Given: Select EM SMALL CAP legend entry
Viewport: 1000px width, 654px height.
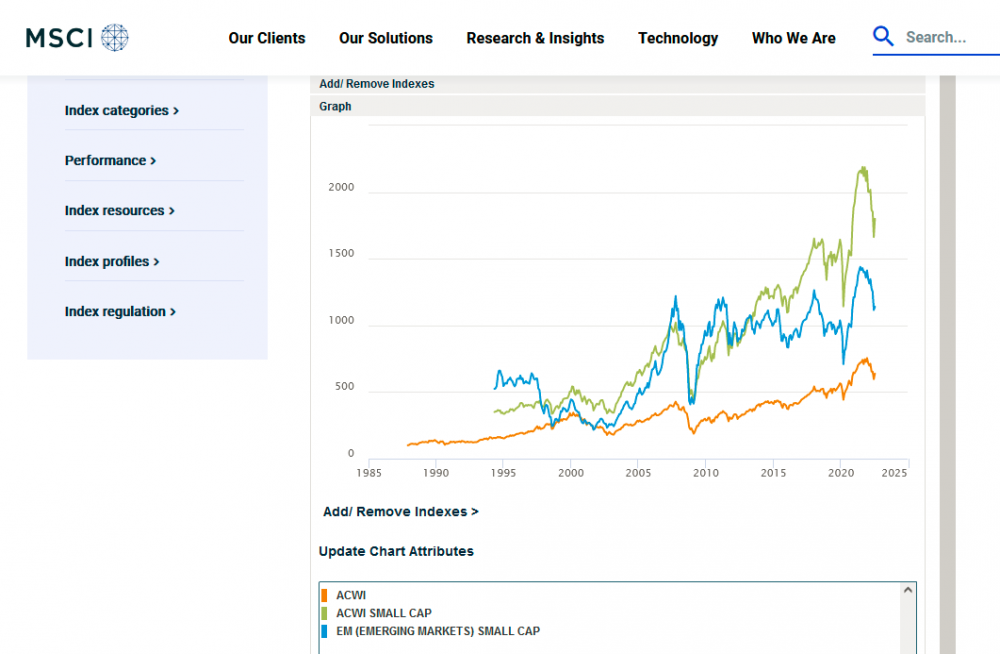Looking at the screenshot, I should (438, 631).
